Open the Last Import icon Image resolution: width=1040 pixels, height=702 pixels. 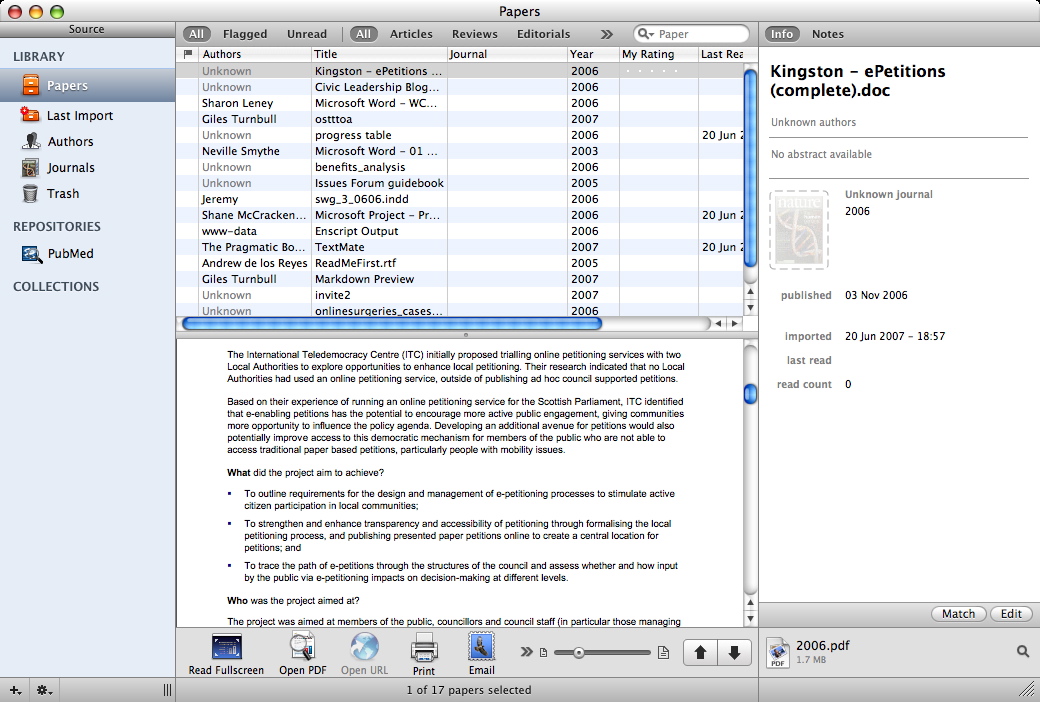pyautogui.click(x=29, y=115)
